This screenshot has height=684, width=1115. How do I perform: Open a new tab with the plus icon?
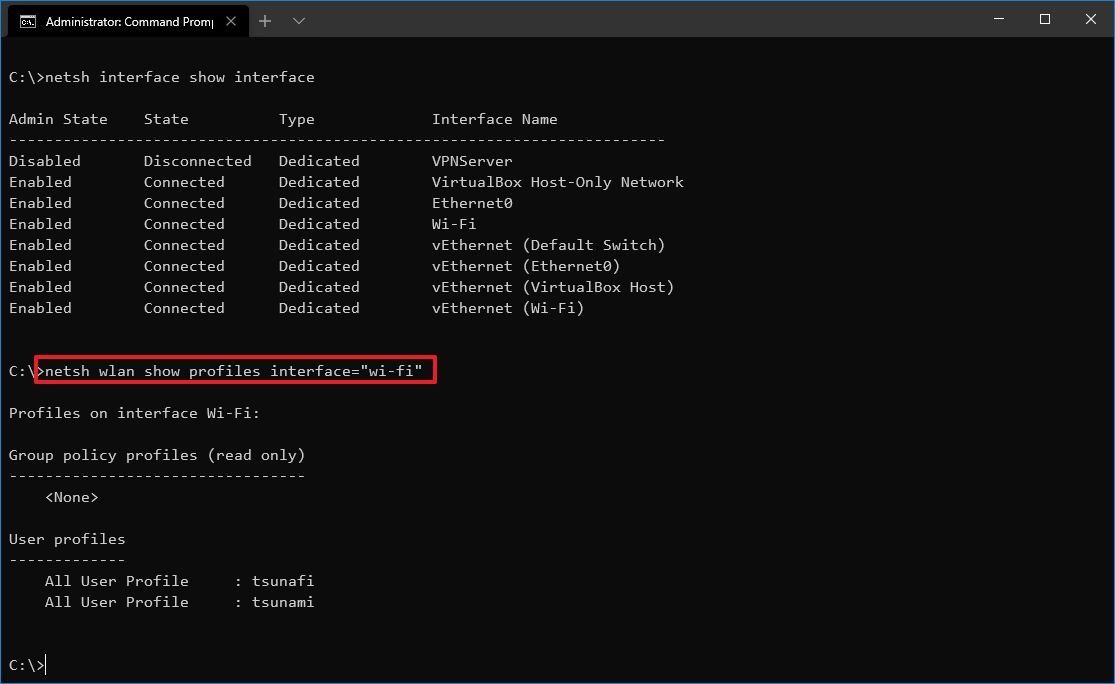point(265,20)
